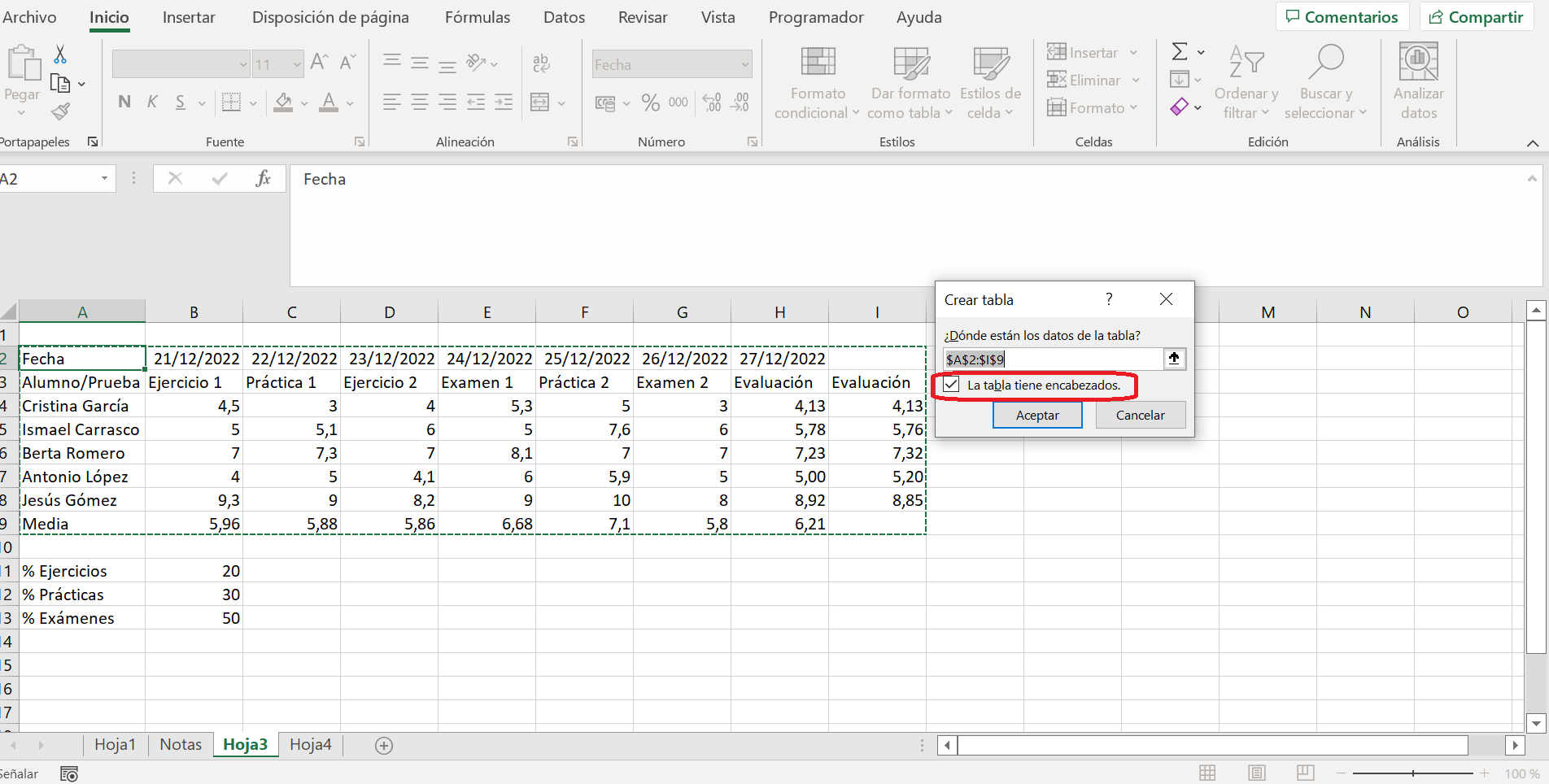Image resolution: width=1549 pixels, height=784 pixels.
Task: Click the Formato condicional icon
Action: 818,63
